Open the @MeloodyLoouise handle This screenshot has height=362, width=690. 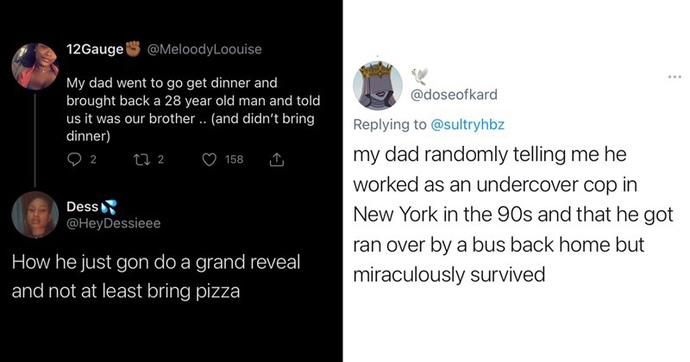click(204, 49)
